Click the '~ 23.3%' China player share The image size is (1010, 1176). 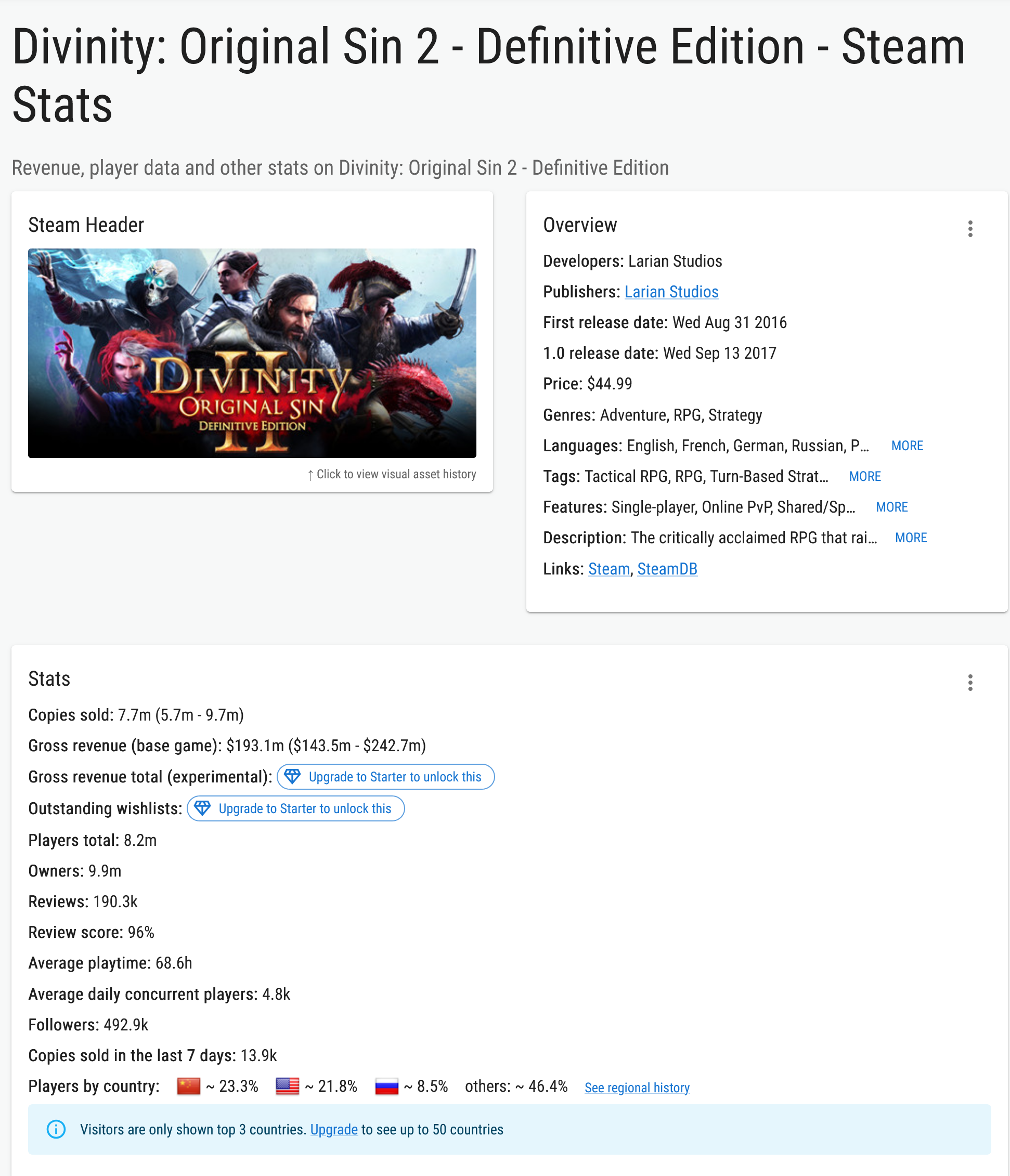[x=232, y=1087]
